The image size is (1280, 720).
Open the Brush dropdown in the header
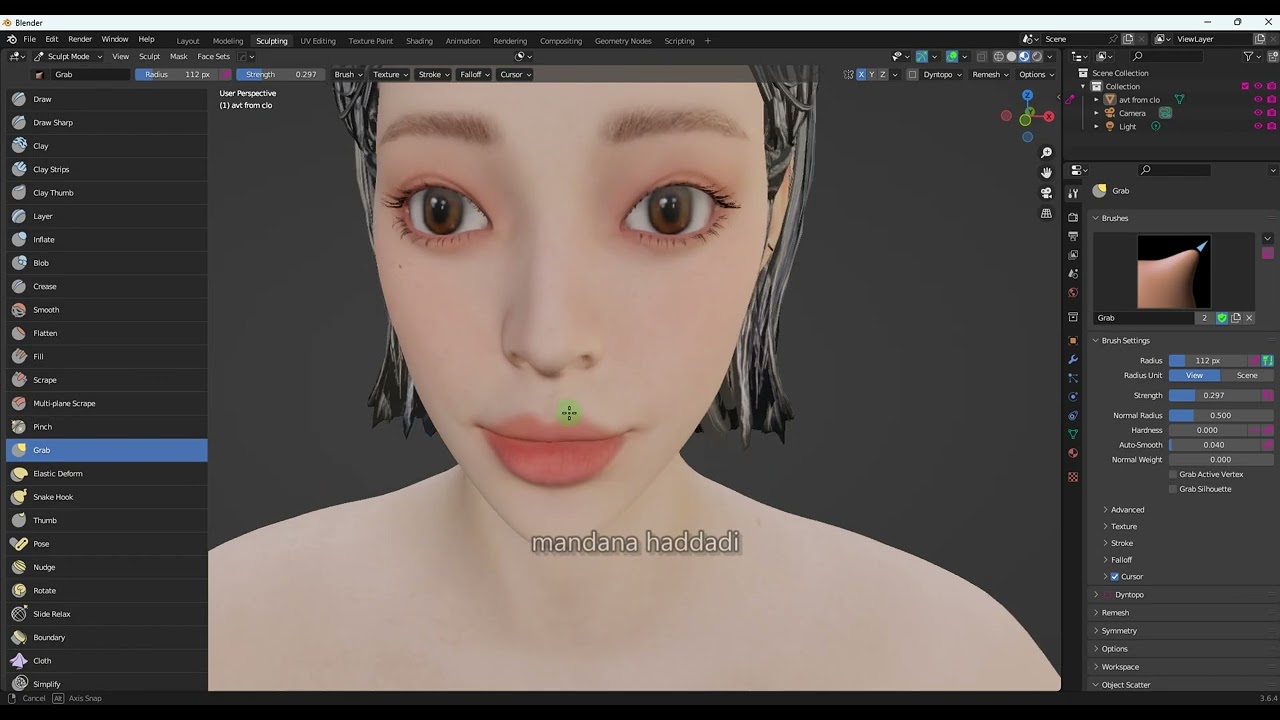pos(349,74)
